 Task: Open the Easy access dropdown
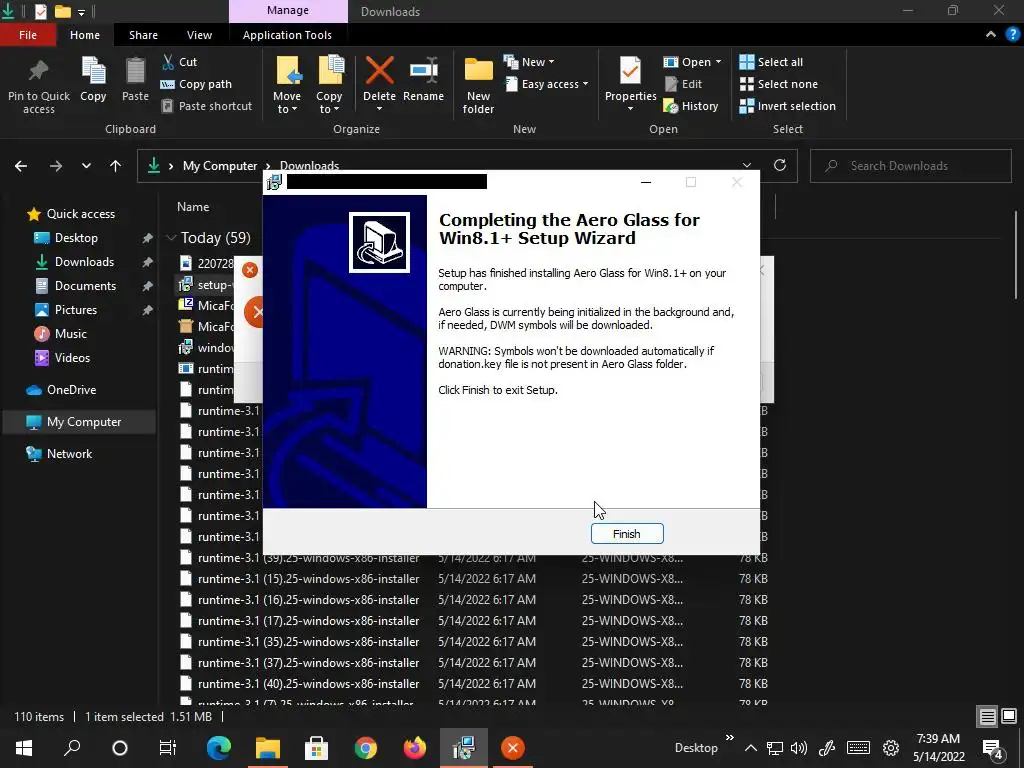pos(547,84)
